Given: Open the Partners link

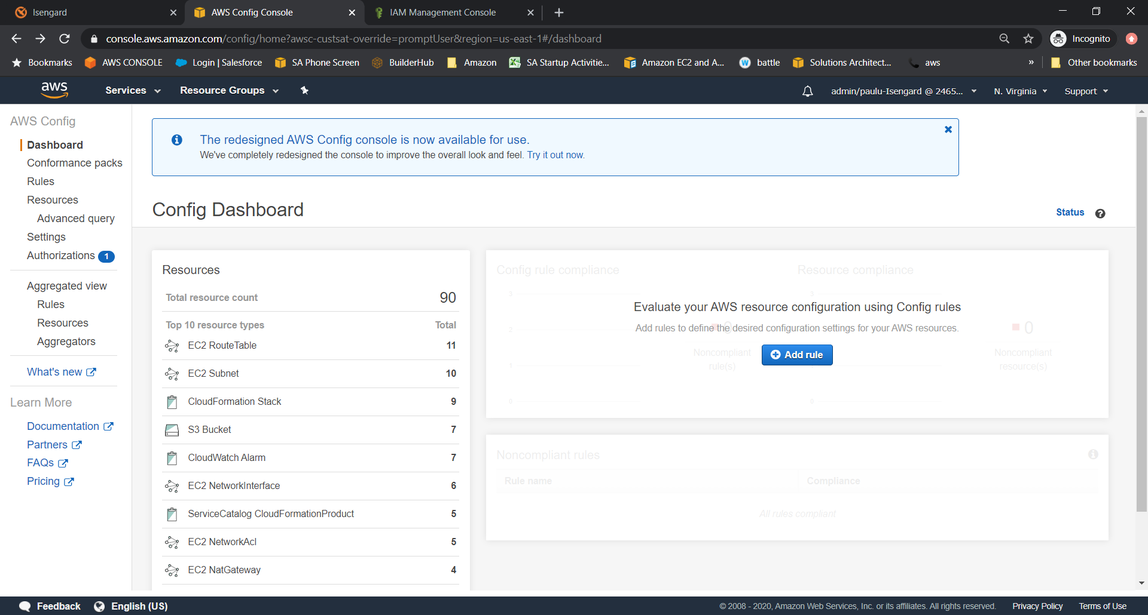Looking at the screenshot, I should [x=54, y=444].
